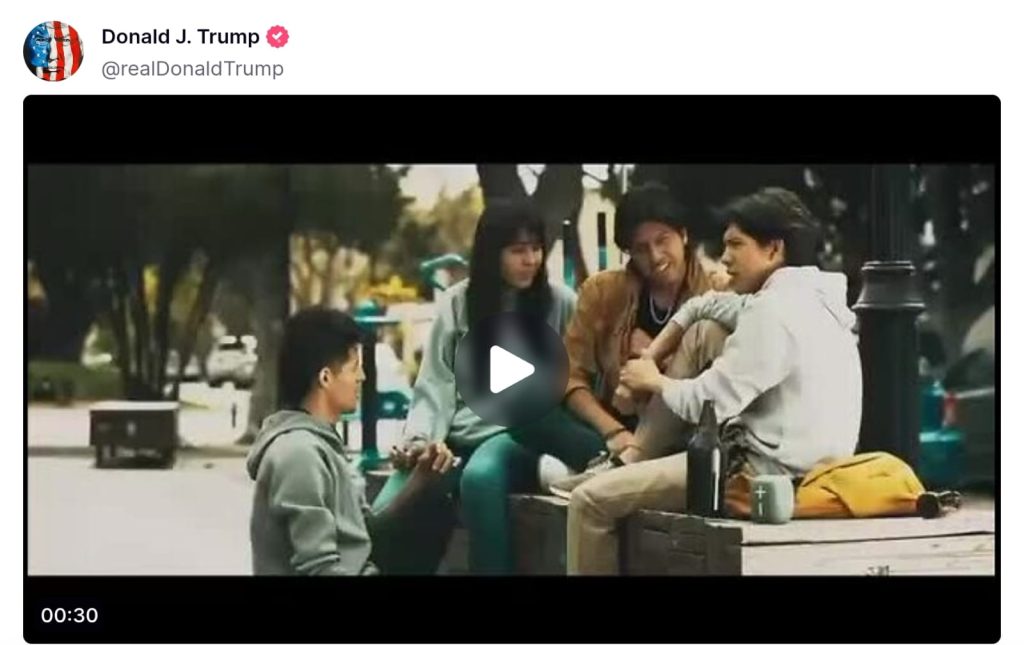
Task: Click the pink verified checkmark badge
Action: coord(277,37)
